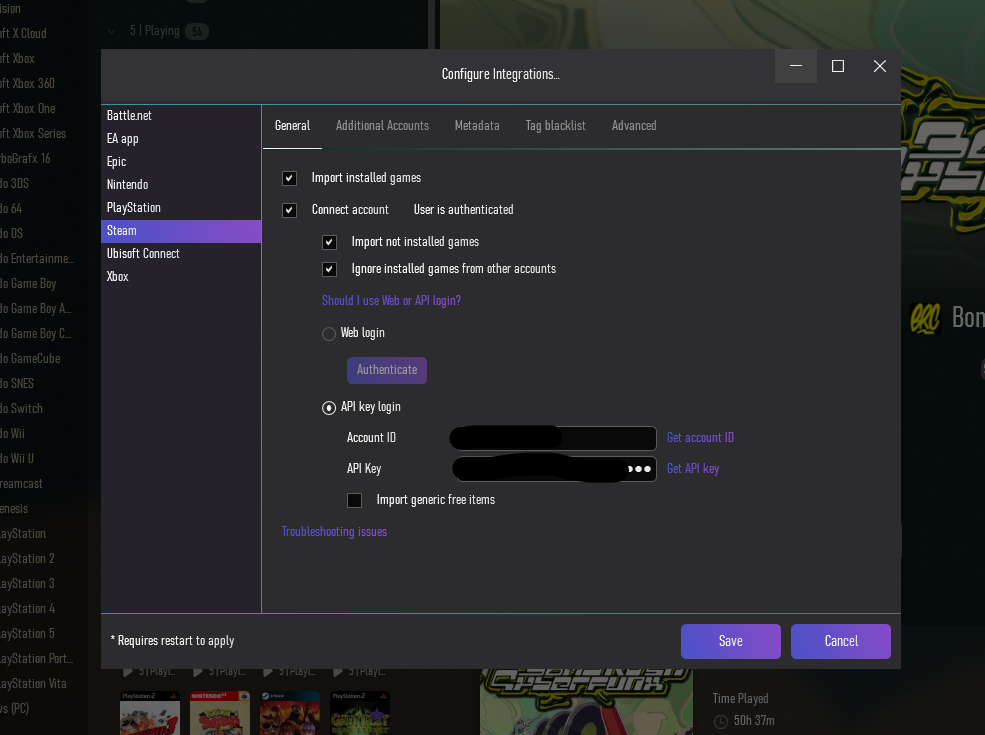The width and height of the screenshot is (985, 735).
Task: Click the Authenticate button
Action: (387, 370)
